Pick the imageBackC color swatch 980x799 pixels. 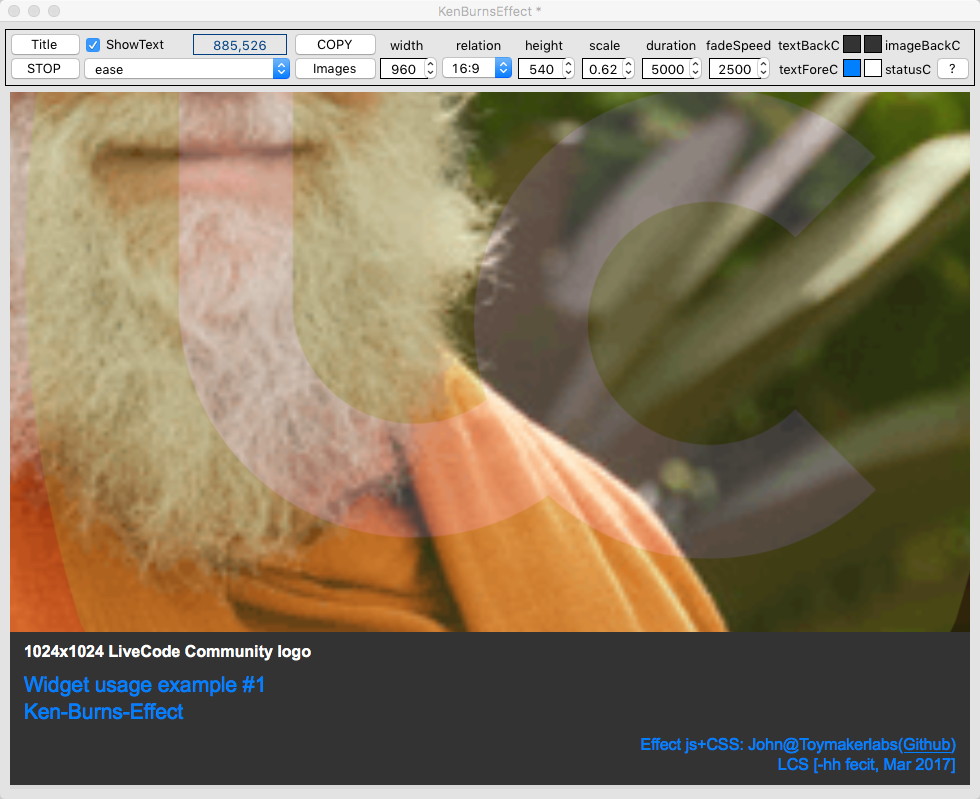click(873, 45)
